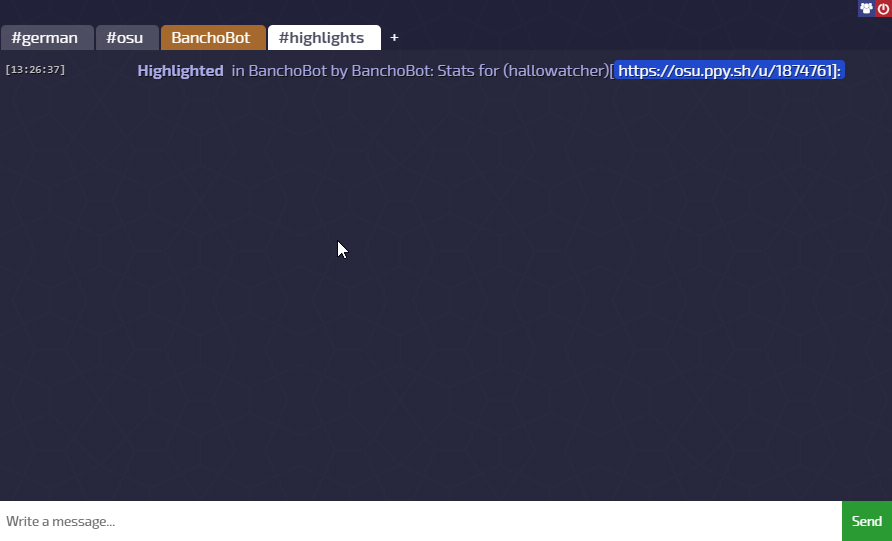Add a new channel with plus button
This screenshot has width=892, height=541.
(394, 38)
